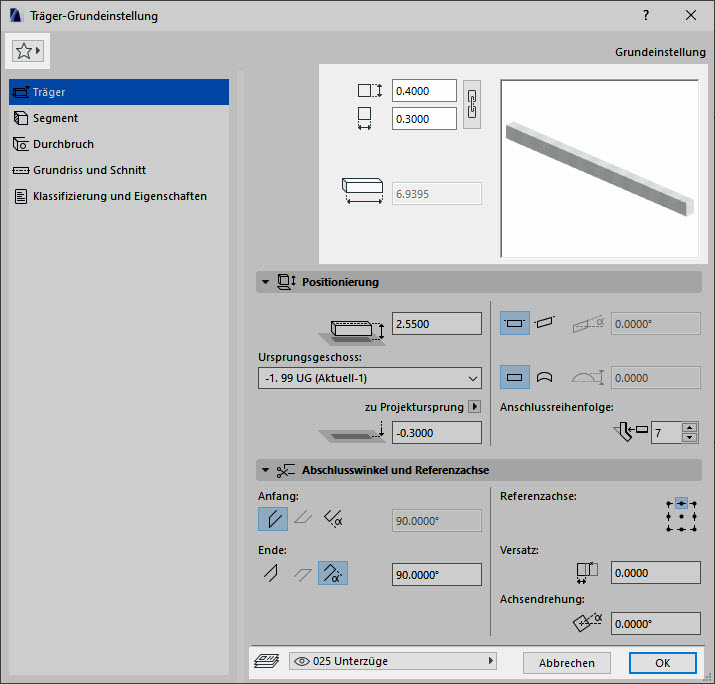715x684 pixels.
Task: Select the inclined beam option
Action: tap(544, 323)
